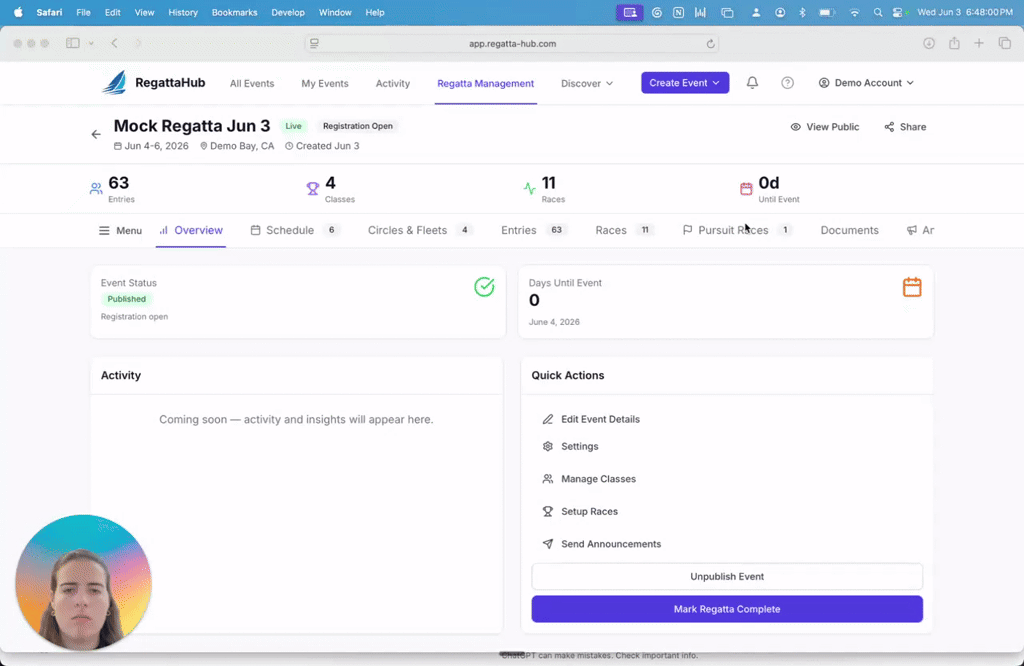Open notifications bell
Viewport: 1024px width, 666px height.
pyautogui.click(x=752, y=83)
